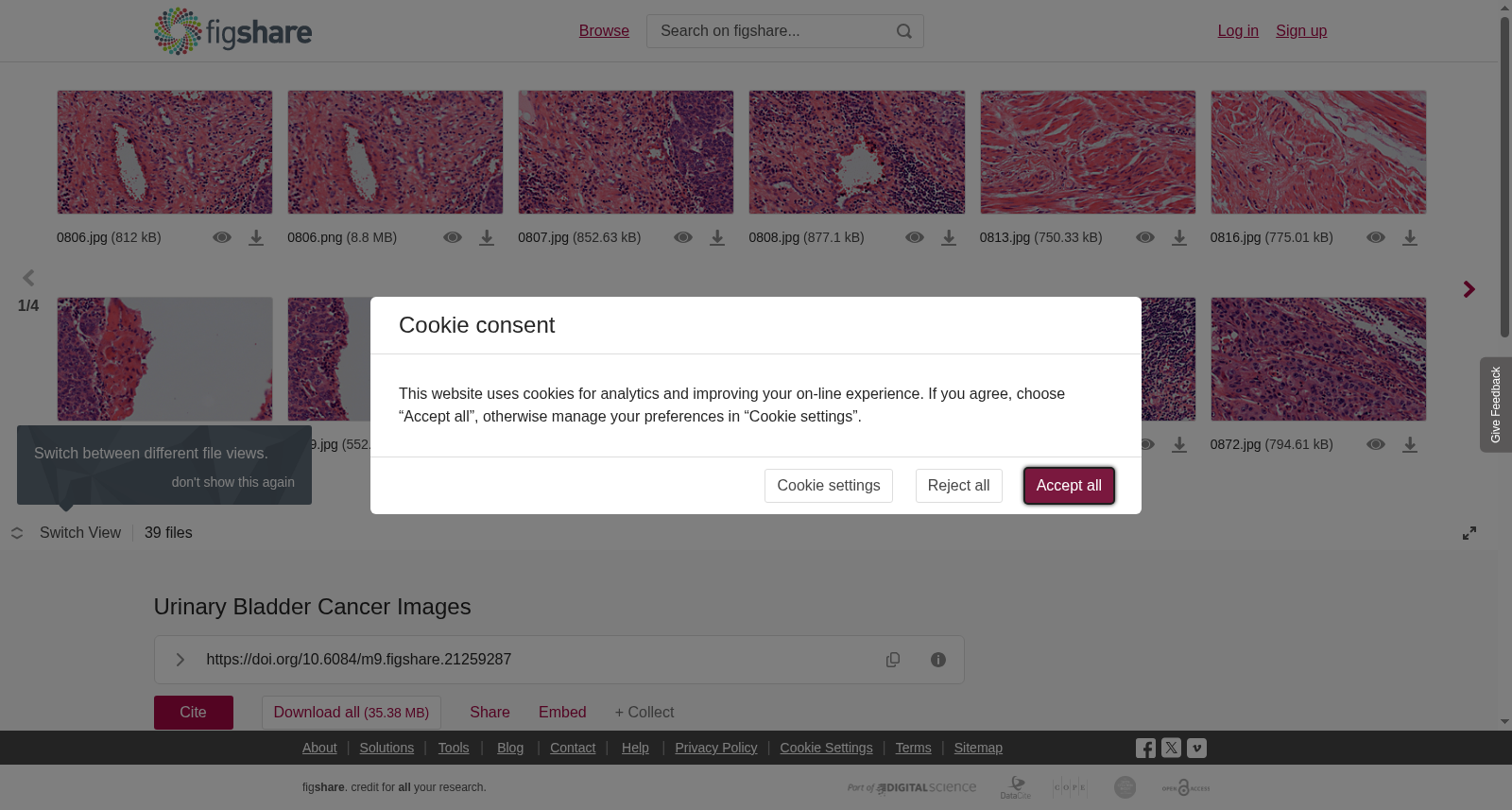Image resolution: width=1512 pixels, height=810 pixels.
Task: Enter fullscreen file viewer
Action: 1469,533
